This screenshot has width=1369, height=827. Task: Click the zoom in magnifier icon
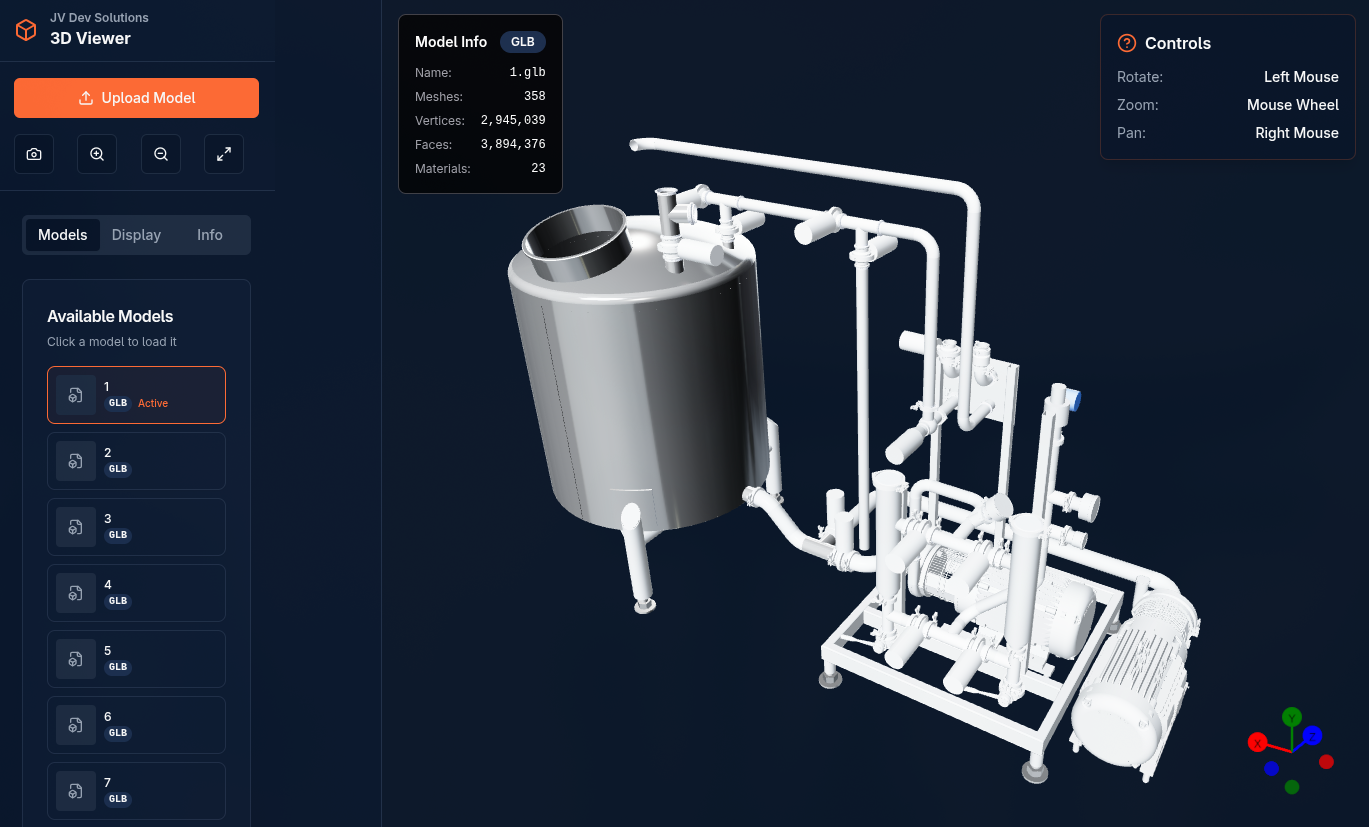(97, 154)
